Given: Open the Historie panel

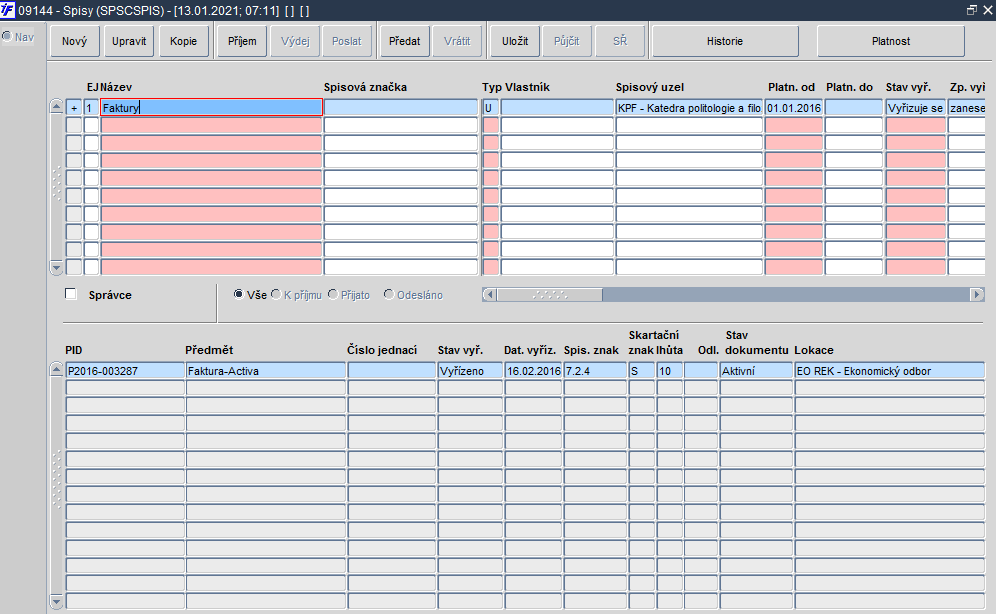Looking at the screenshot, I should coord(725,41).
